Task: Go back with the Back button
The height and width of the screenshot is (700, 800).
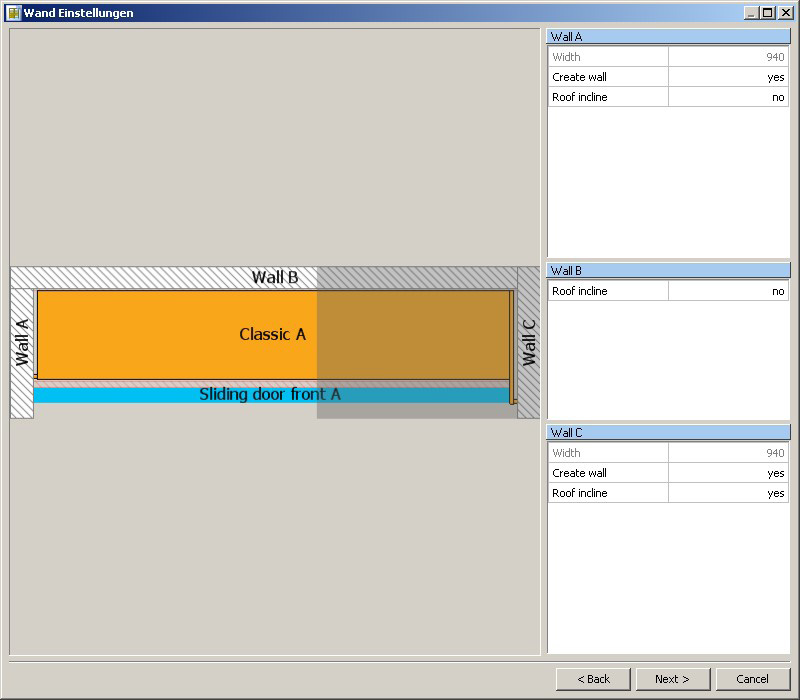Action: (x=593, y=679)
